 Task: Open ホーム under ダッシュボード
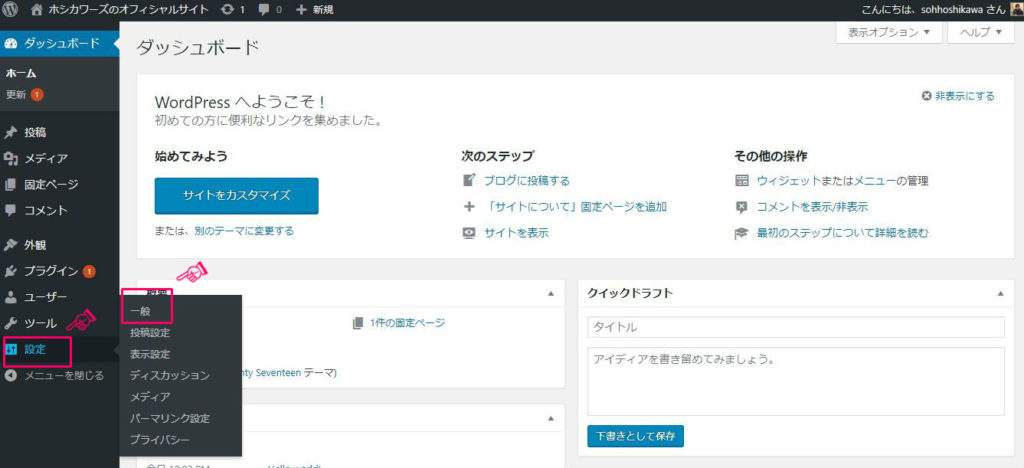click(21, 73)
